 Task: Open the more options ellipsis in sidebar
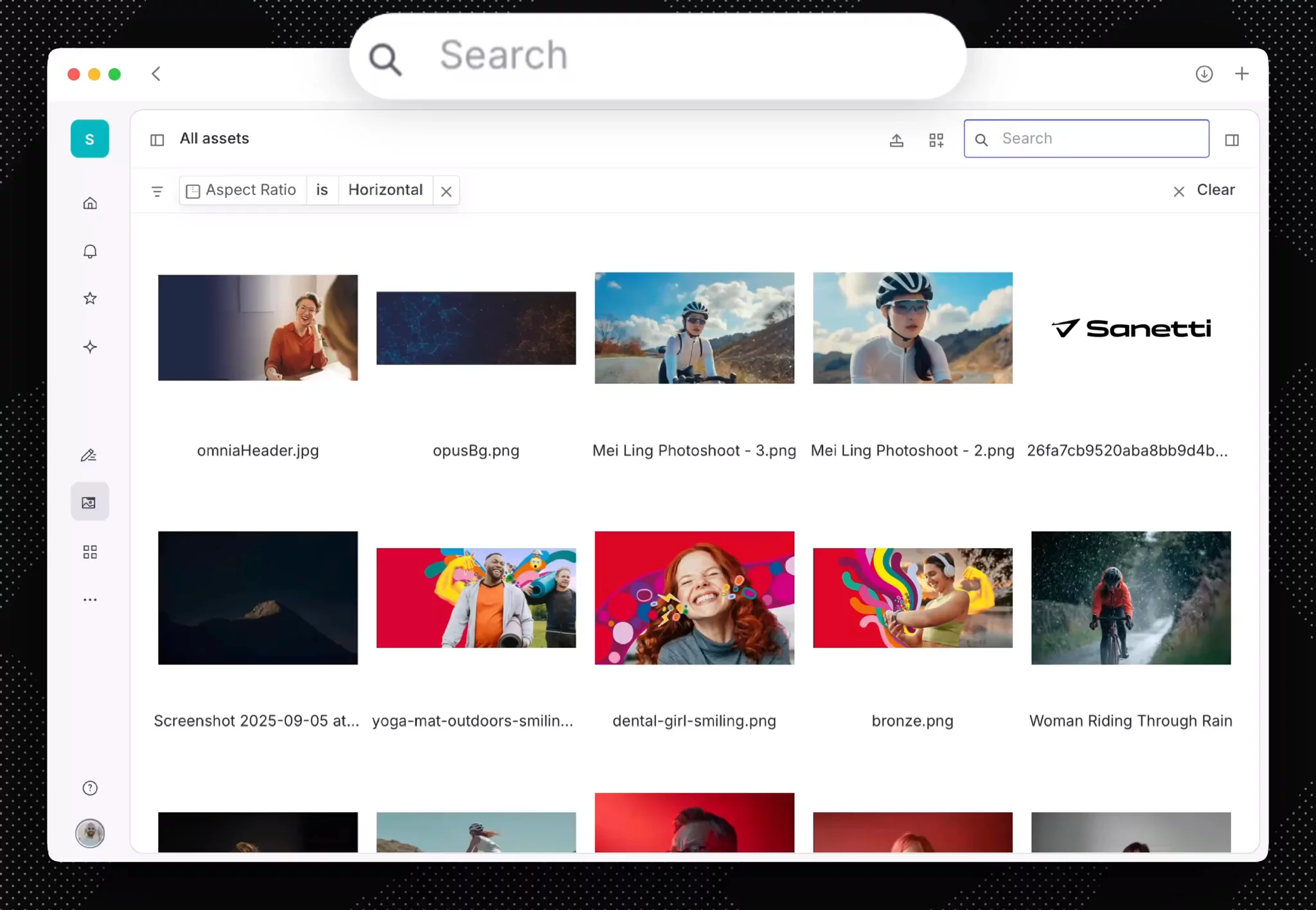[x=90, y=600]
